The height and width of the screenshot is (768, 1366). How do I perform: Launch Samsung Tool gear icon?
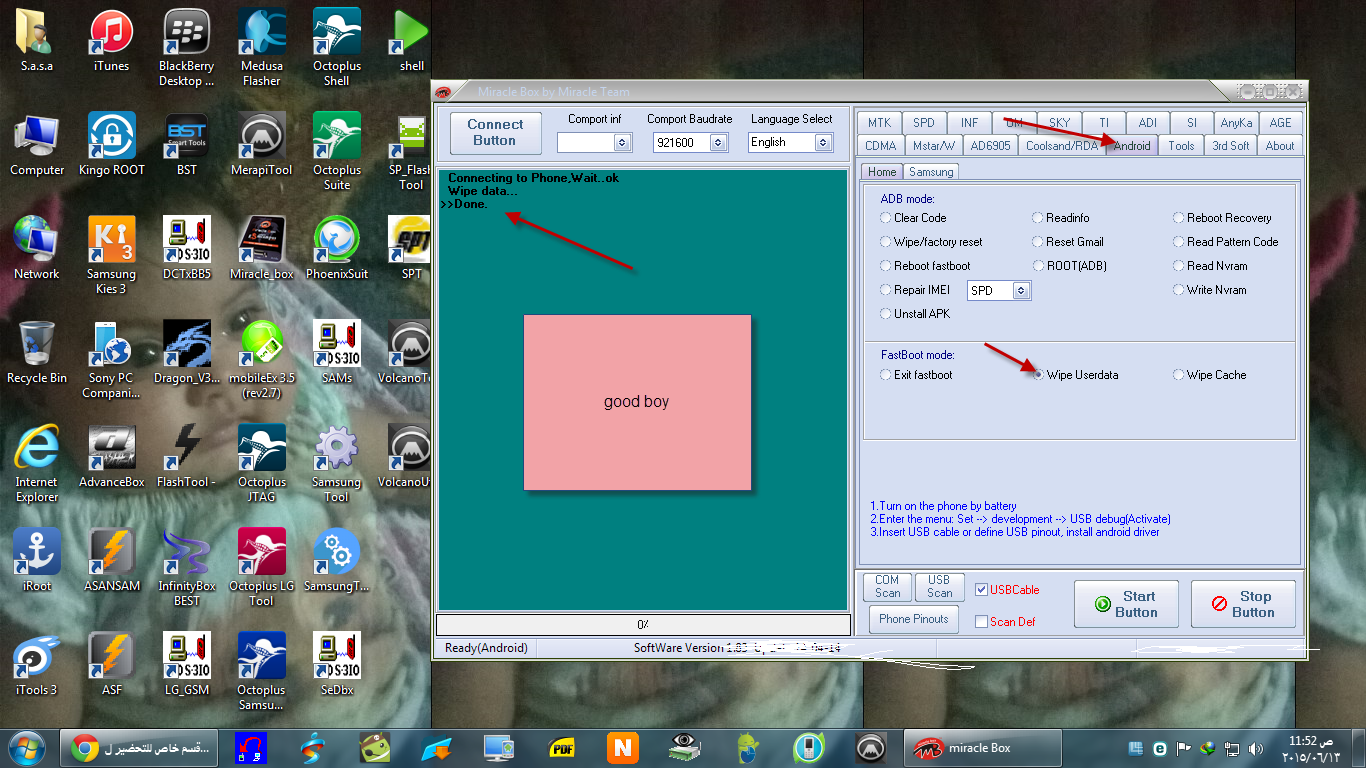[x=337, y=464]
